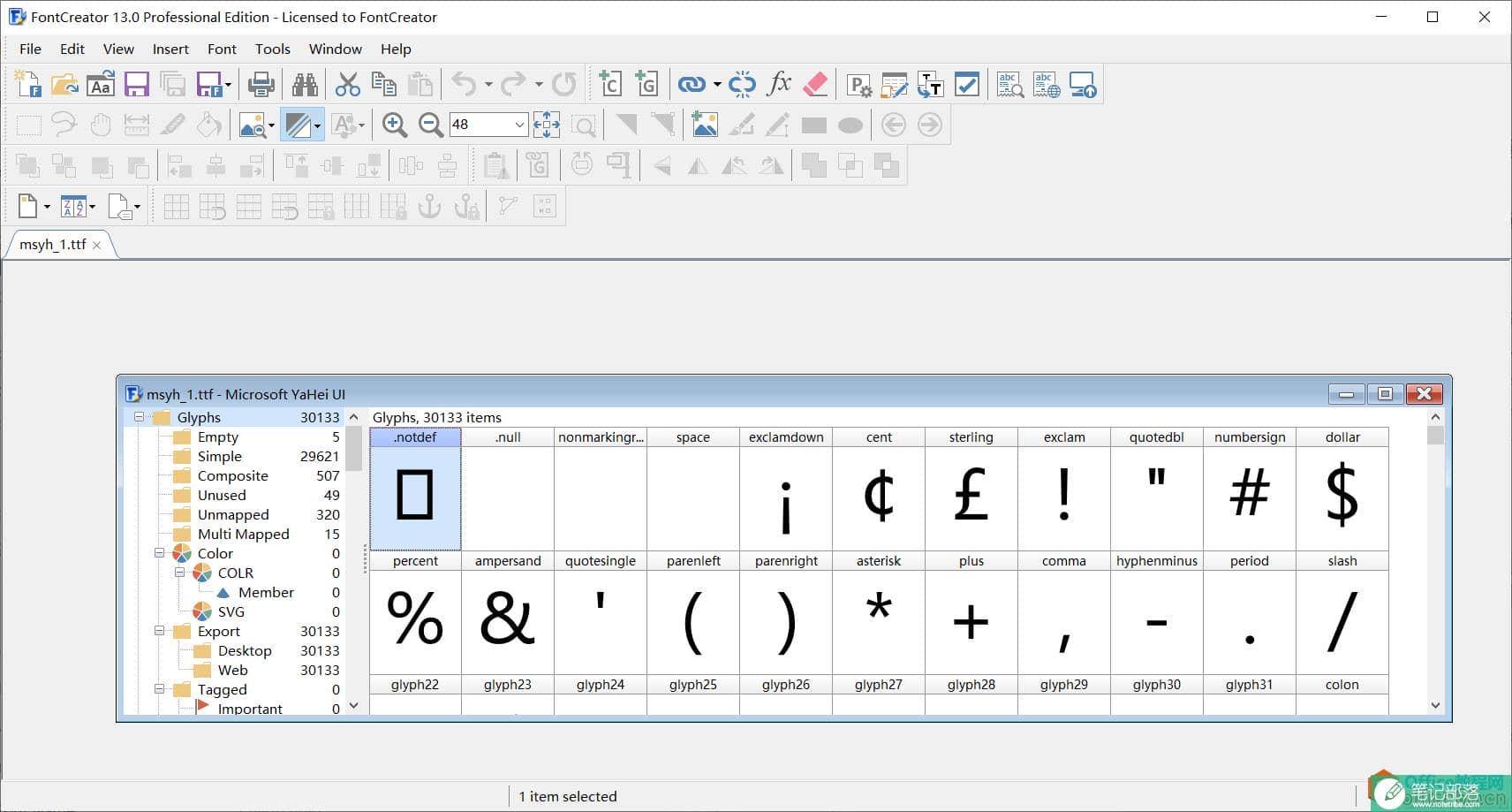Screen dimensions: 1512x812
Task: Open the Edit menu
Action: click(72, 49)
